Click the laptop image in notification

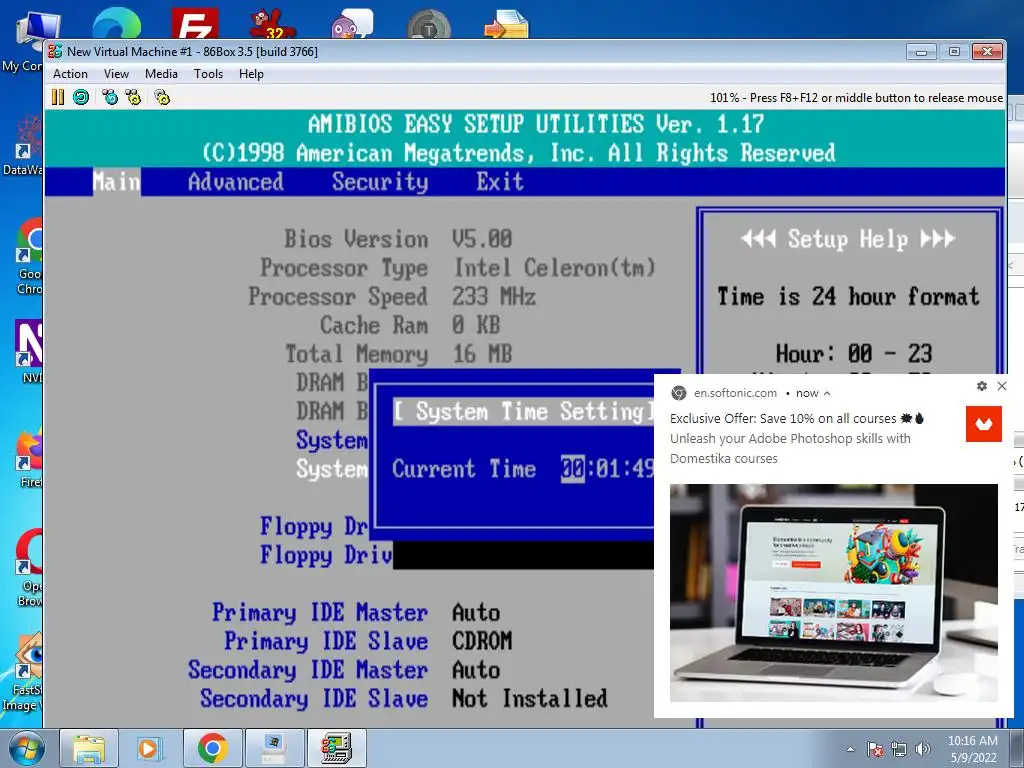coord(834,592)
